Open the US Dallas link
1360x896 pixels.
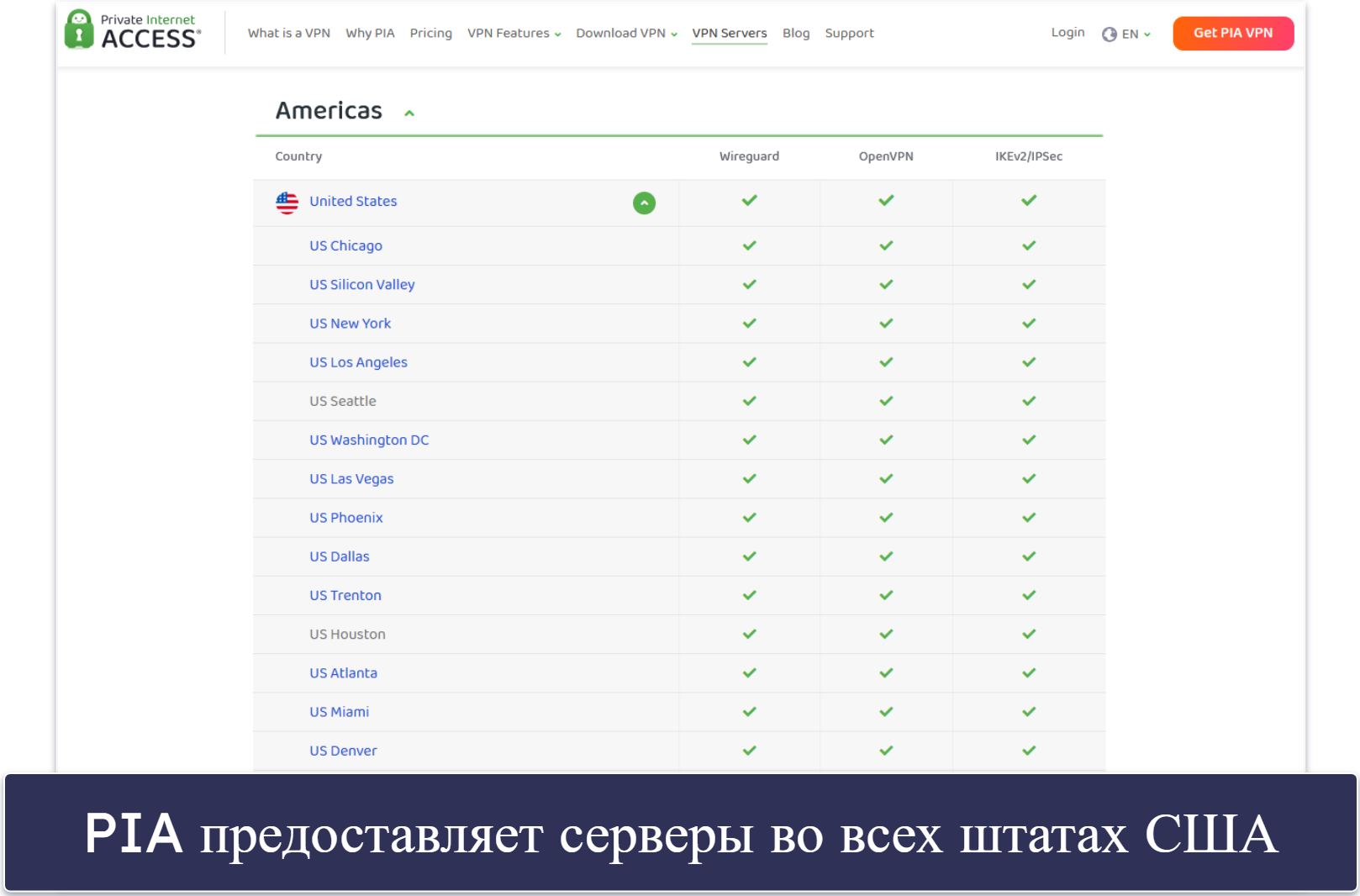coord(340,556)
